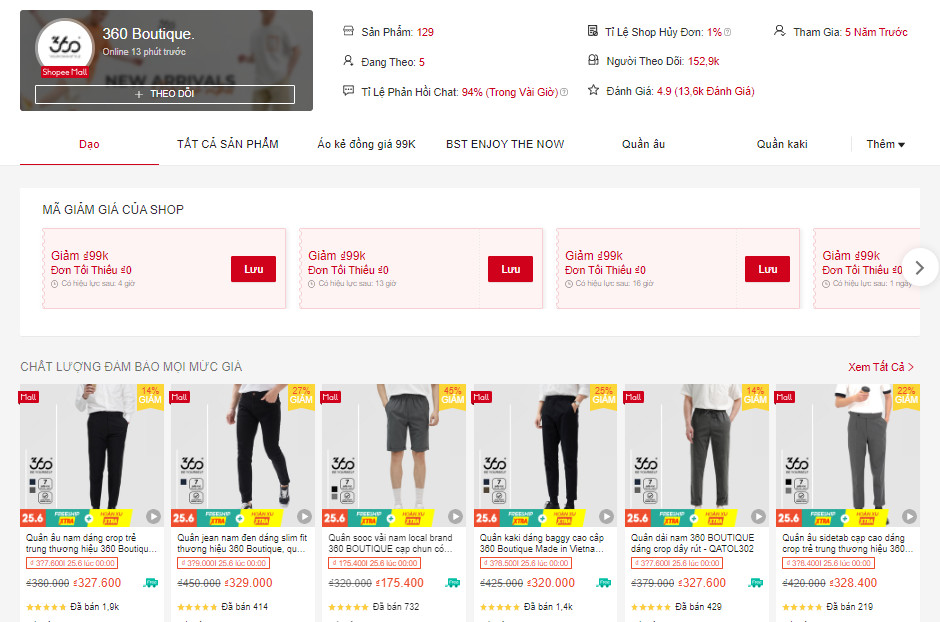Save the voucher valid after 16 giờ

767,269
